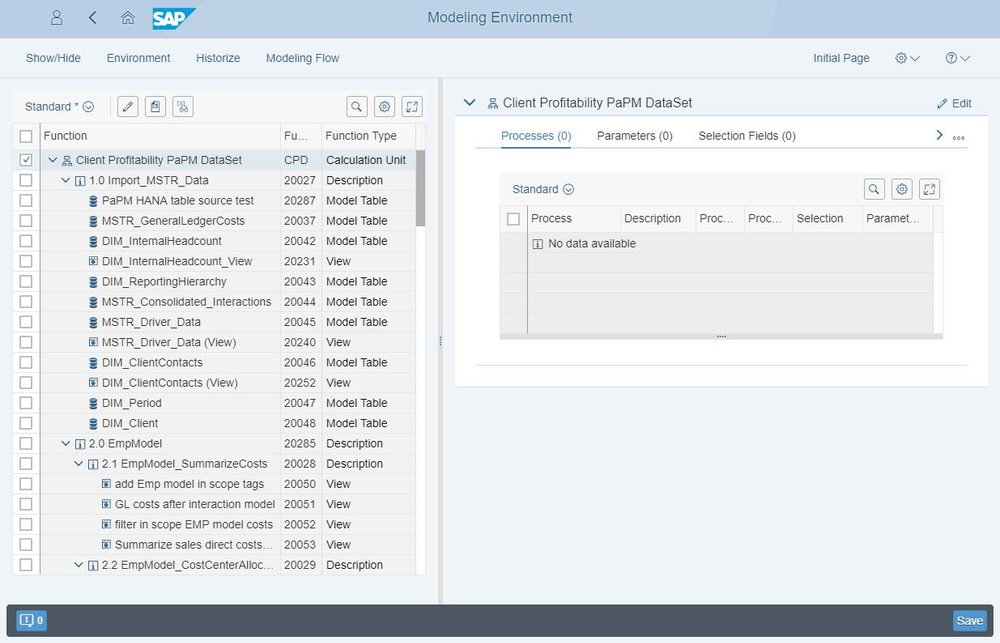The image size is (1000, 643).
Task: Click the Initial Page button
Action: pos(841,58)
